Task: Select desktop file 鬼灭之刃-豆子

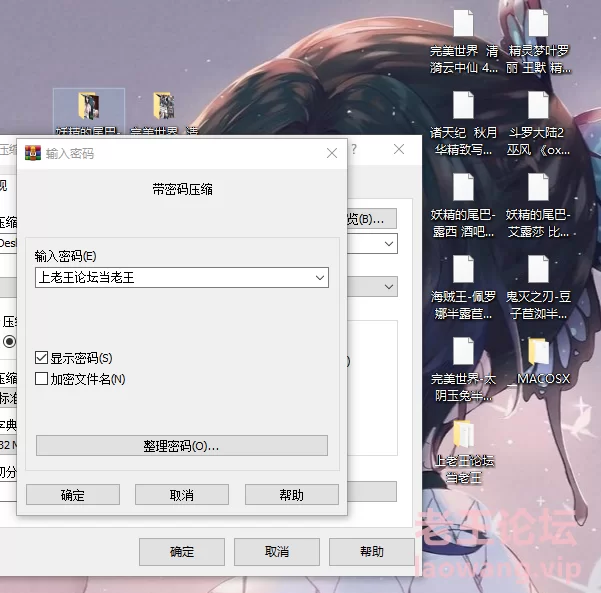Action: (539, 287)
